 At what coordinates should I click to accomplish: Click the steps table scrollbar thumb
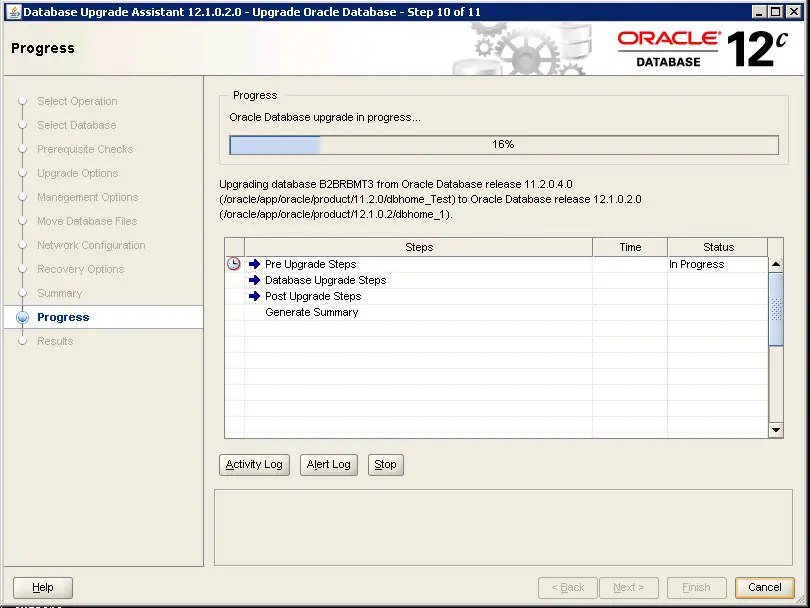click(x=776, y=309)
